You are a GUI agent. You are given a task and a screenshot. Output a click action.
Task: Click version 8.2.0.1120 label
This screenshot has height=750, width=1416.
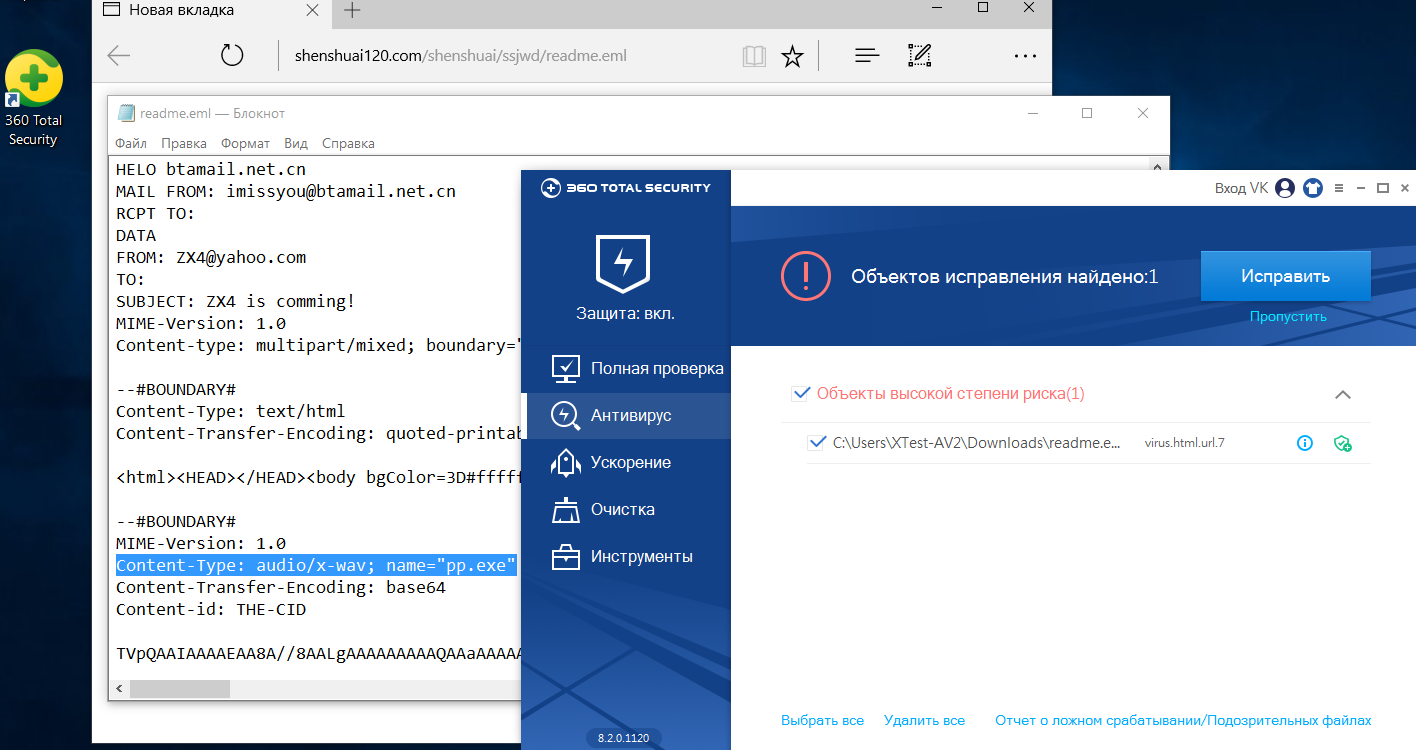click(x=623, y=738)
